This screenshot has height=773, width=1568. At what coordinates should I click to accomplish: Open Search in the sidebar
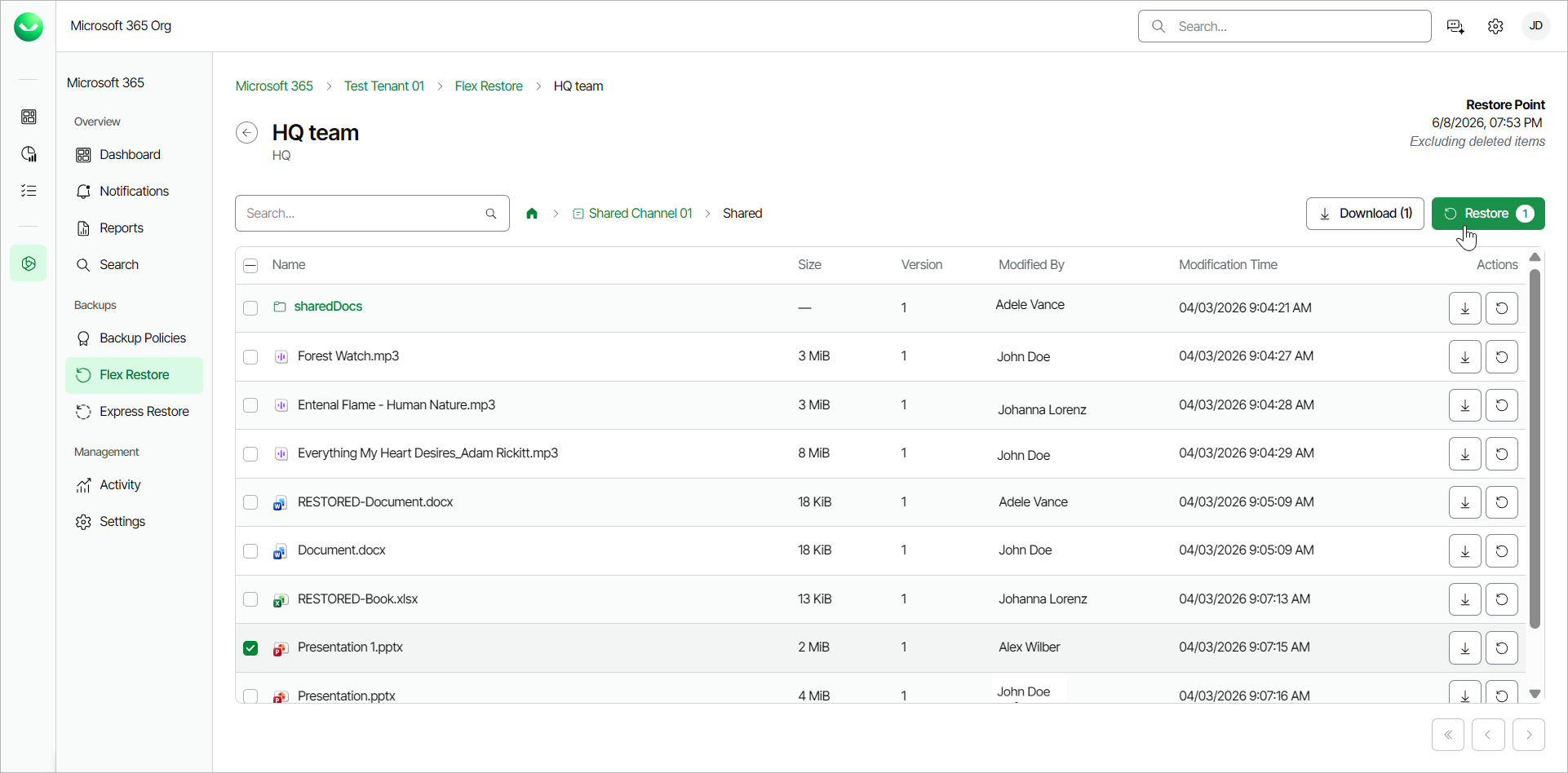click(134, 265)
